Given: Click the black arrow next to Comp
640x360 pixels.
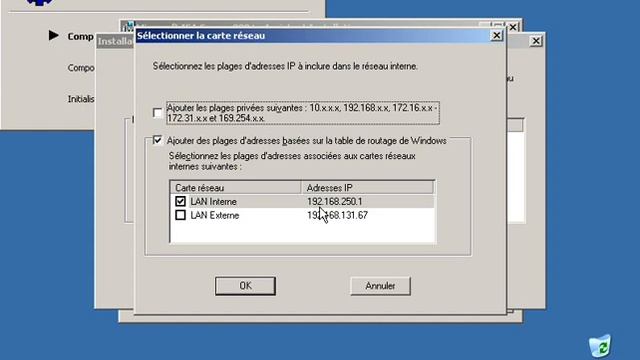Looking at the screenshot, I should tap(53, 36).
